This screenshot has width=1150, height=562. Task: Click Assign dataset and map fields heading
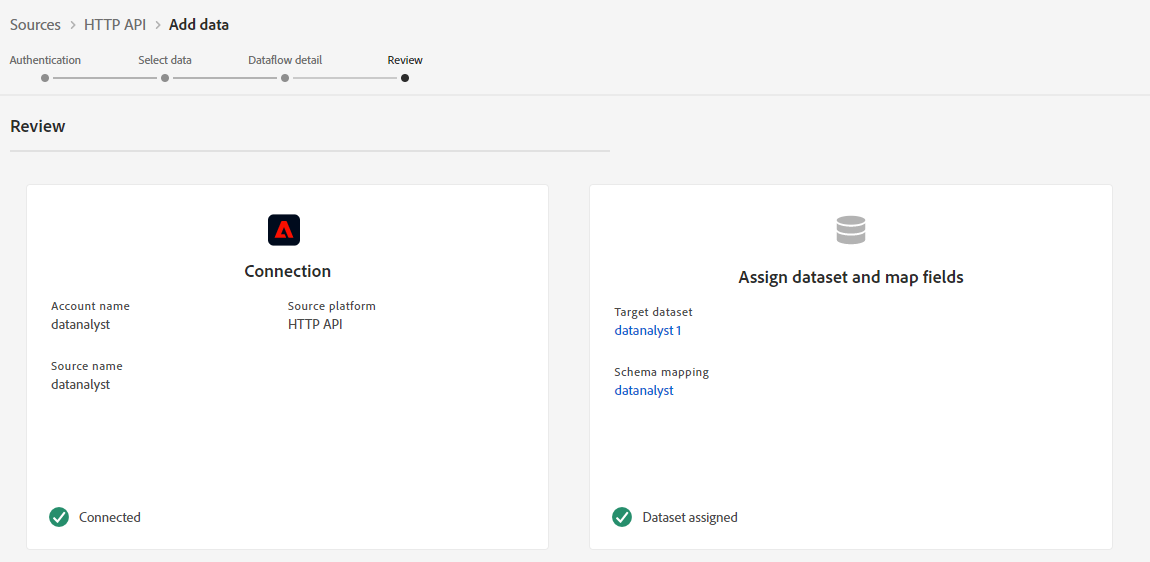tap(850, 277)
